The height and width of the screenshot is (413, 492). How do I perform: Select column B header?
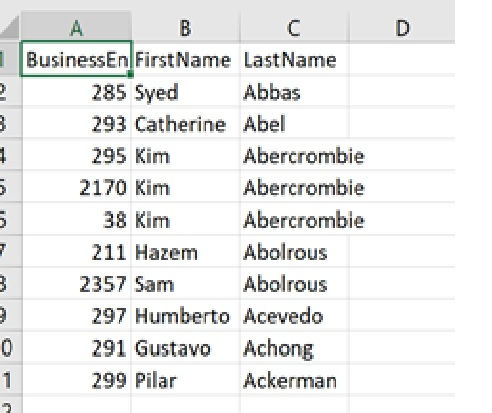coord(186,28)
